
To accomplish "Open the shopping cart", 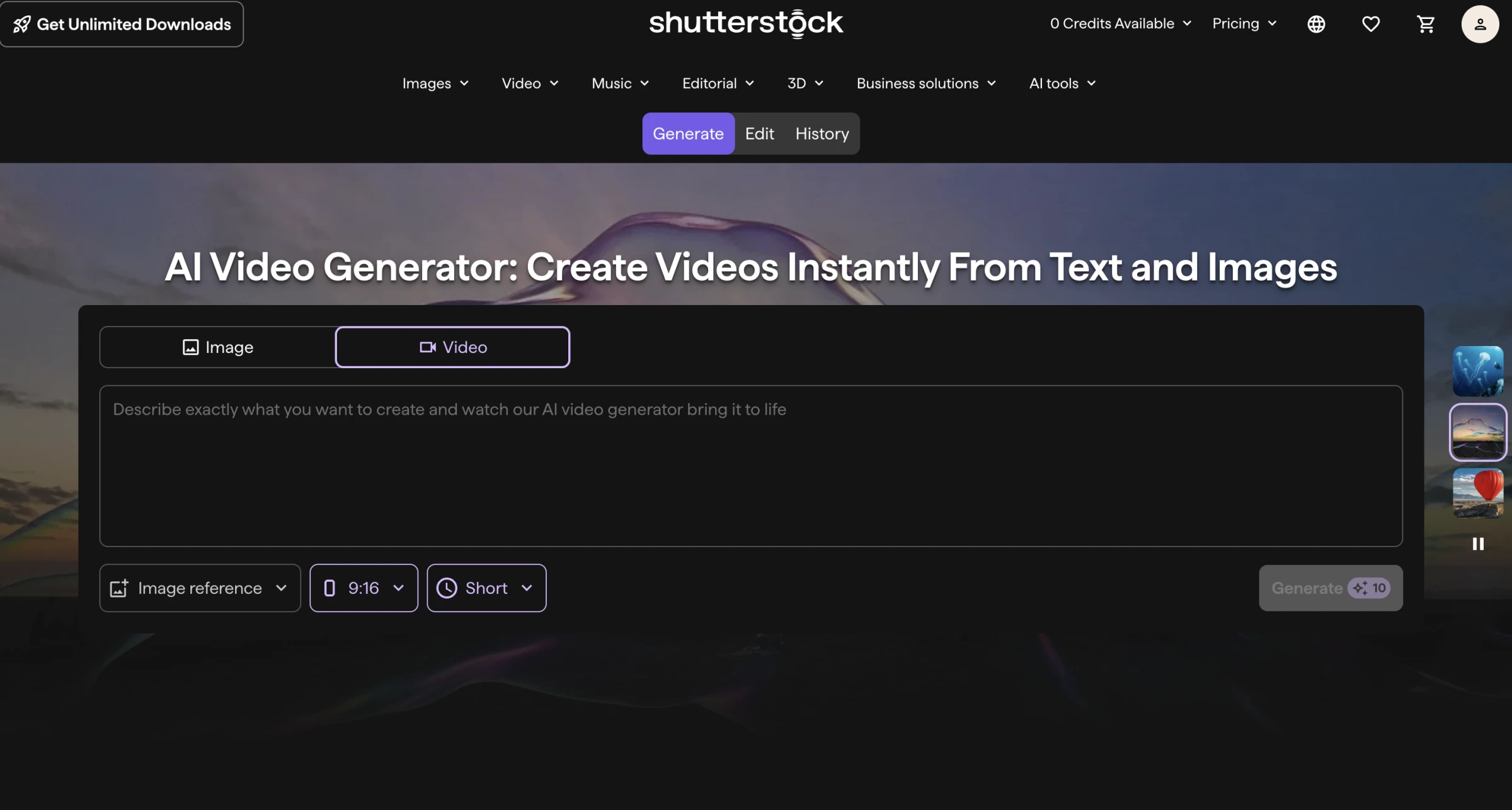I will tap(1426, 24).
